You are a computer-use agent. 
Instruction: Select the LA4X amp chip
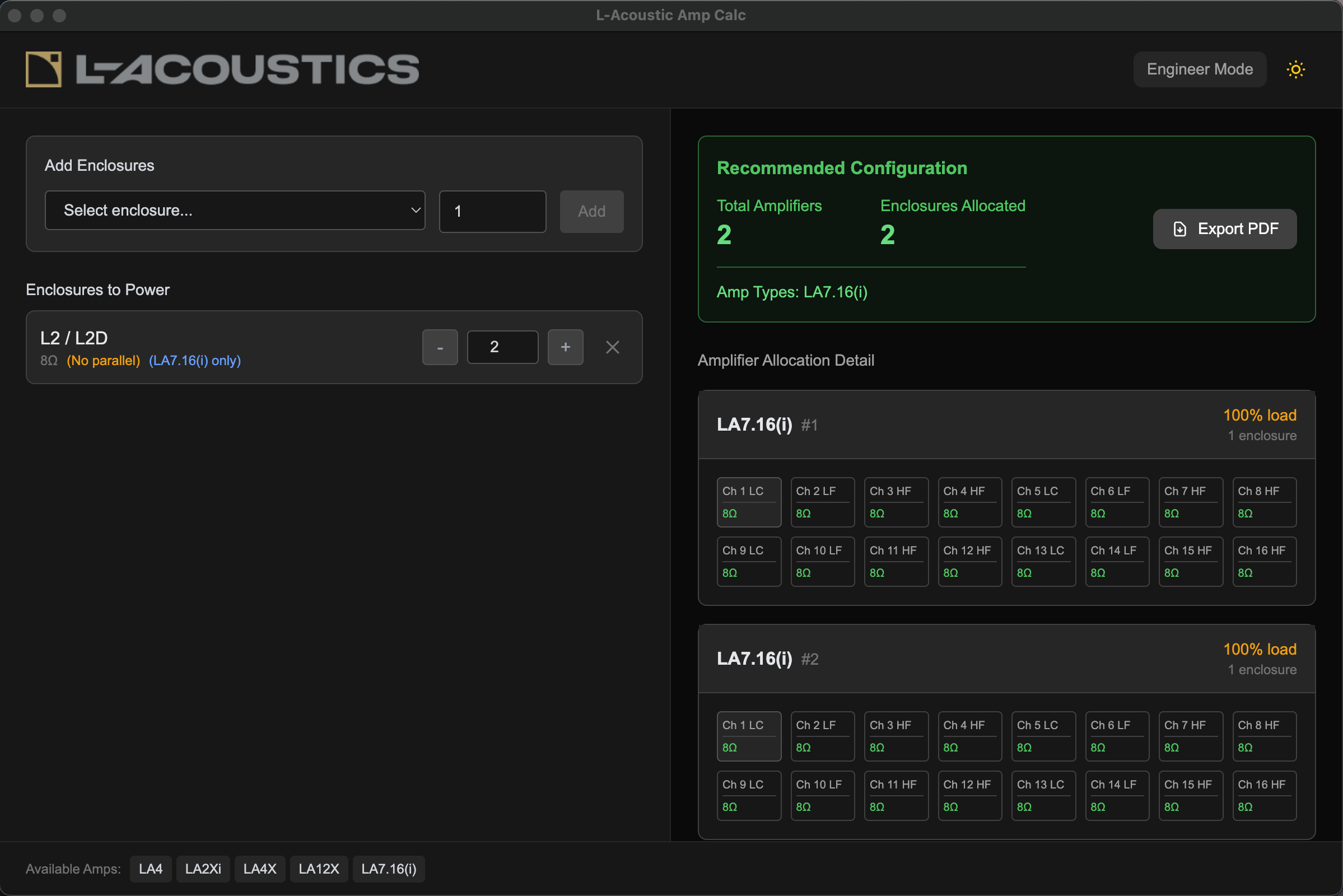(x=259, y=869)
